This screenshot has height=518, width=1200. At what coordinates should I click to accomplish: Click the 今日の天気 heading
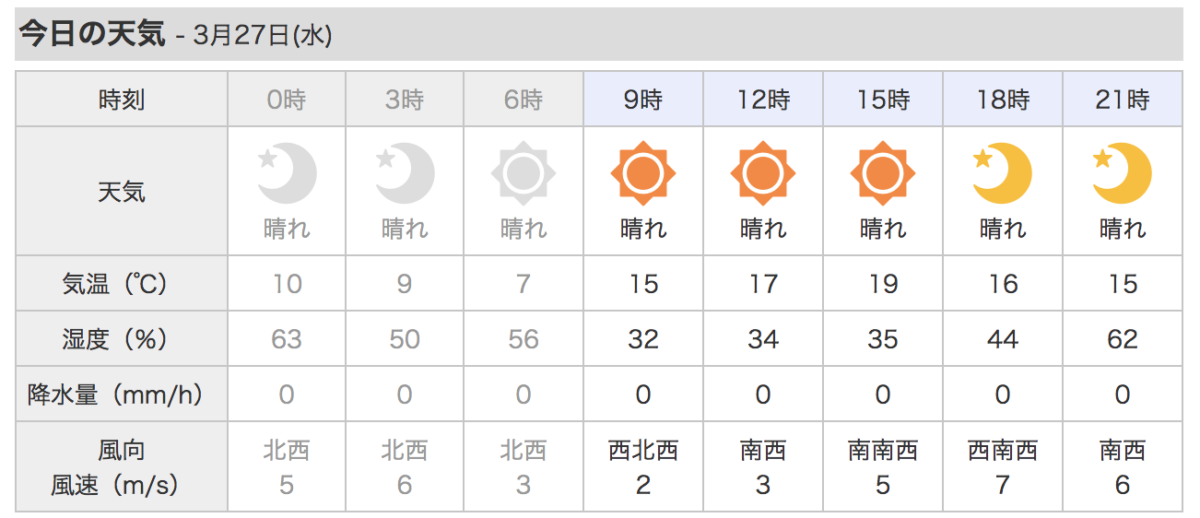[90, 33]
